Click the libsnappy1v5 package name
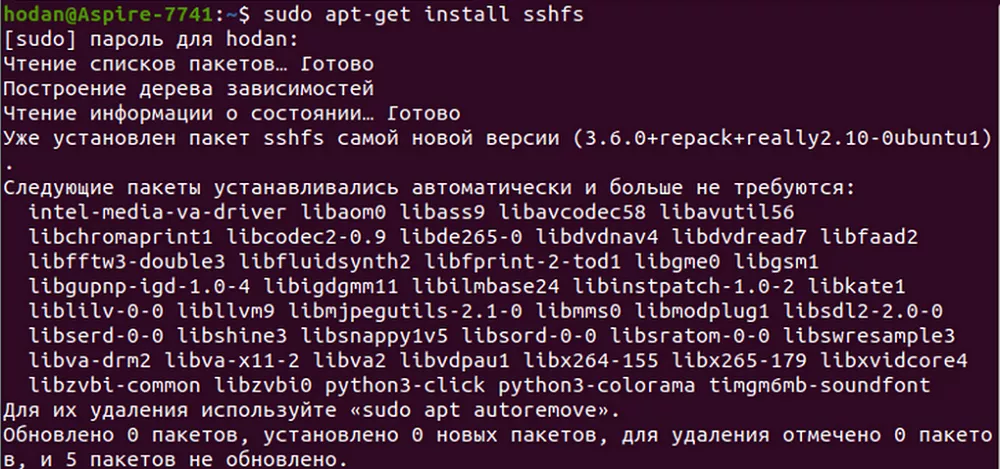The image size is (1000, 469). [374, 336]
